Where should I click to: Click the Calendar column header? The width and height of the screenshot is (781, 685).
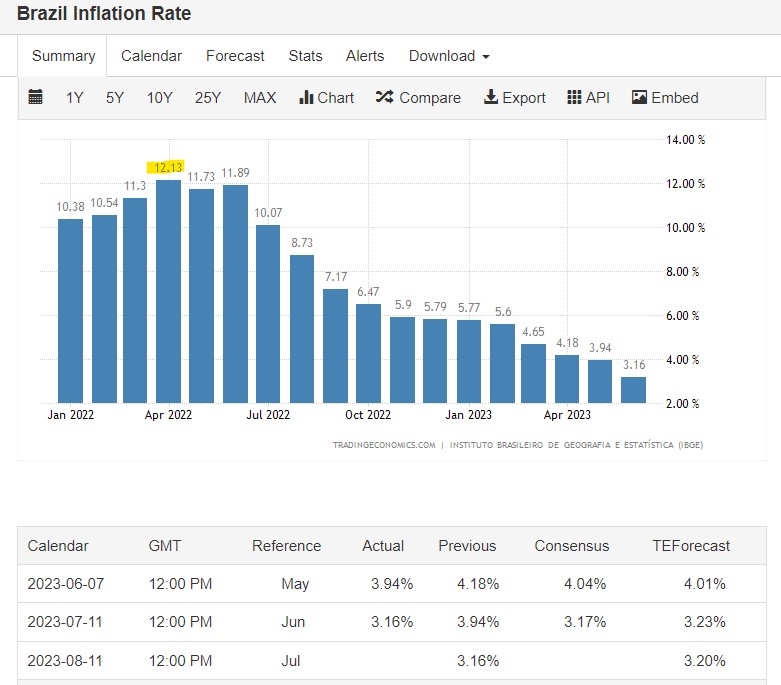58,546
